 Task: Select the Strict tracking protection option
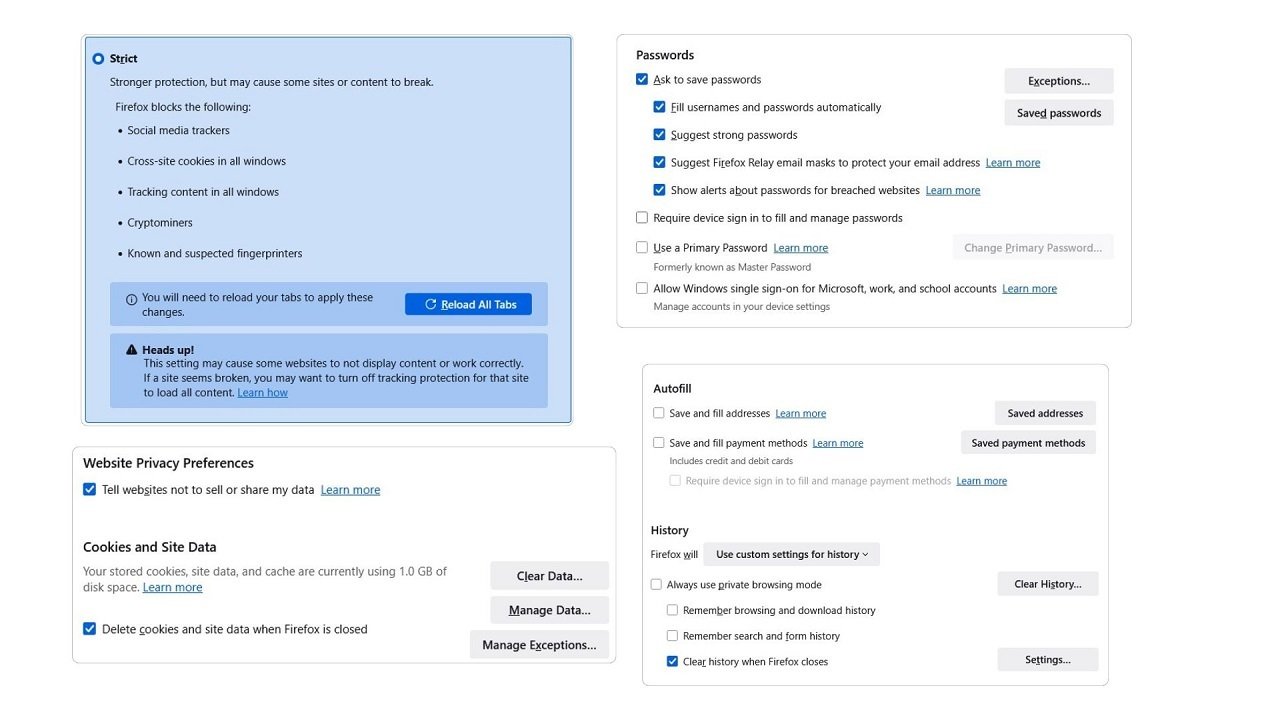tap(99, 58)
